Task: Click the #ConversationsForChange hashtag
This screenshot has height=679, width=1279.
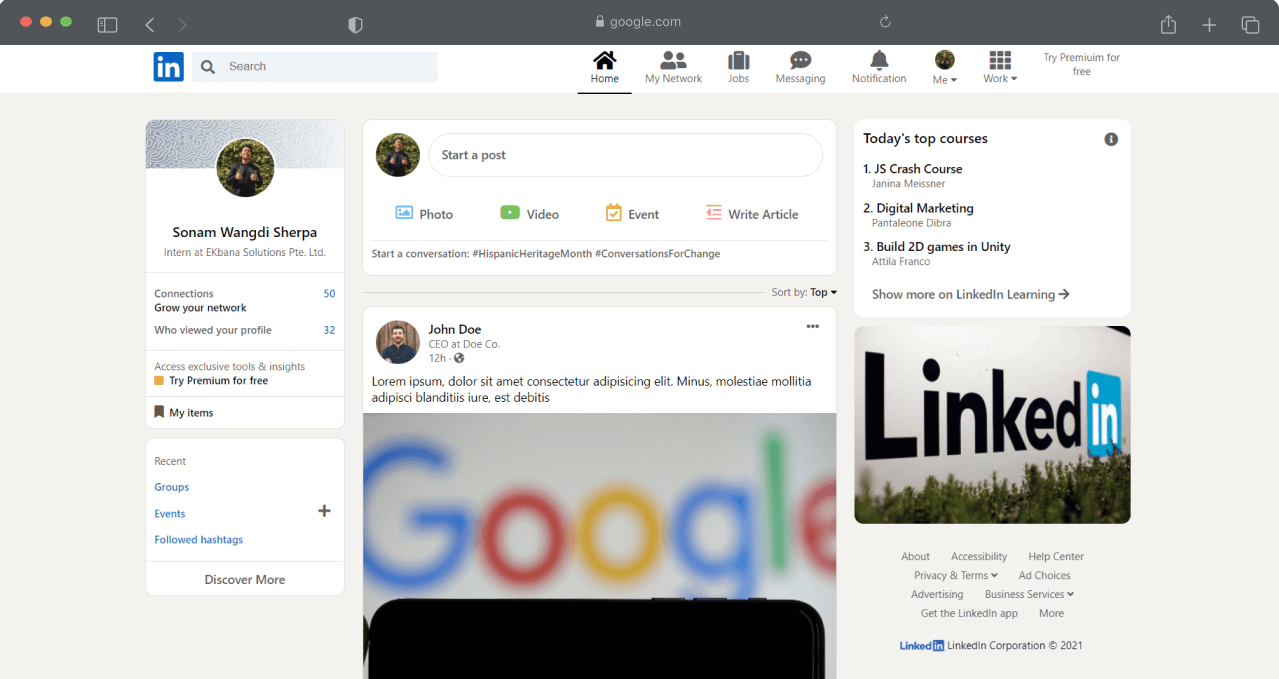Action: click(657, 254)
